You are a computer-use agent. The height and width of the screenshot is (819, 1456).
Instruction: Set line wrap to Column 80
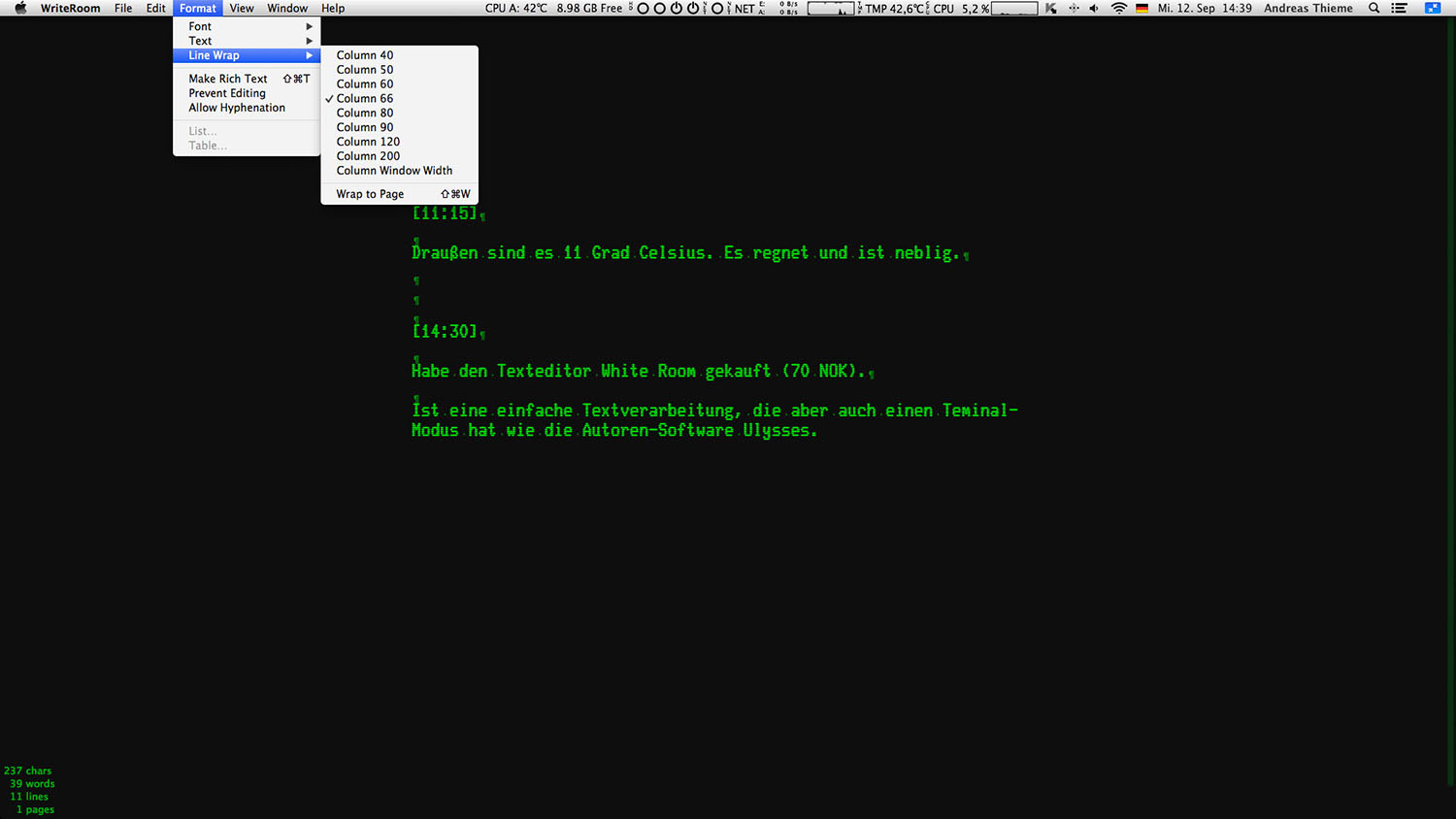pos(399,113)
